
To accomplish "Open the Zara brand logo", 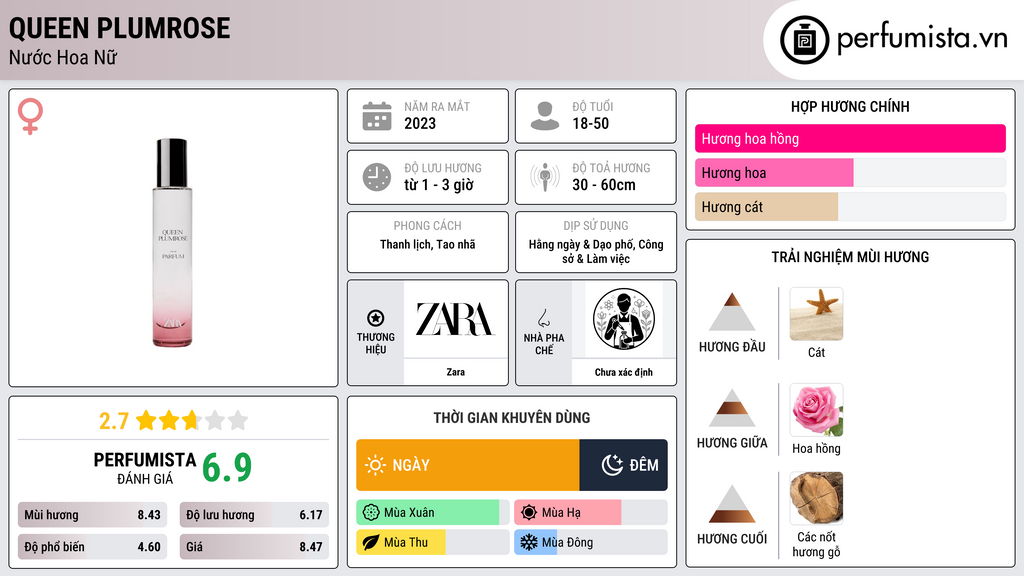I will [x=455, y=319].
